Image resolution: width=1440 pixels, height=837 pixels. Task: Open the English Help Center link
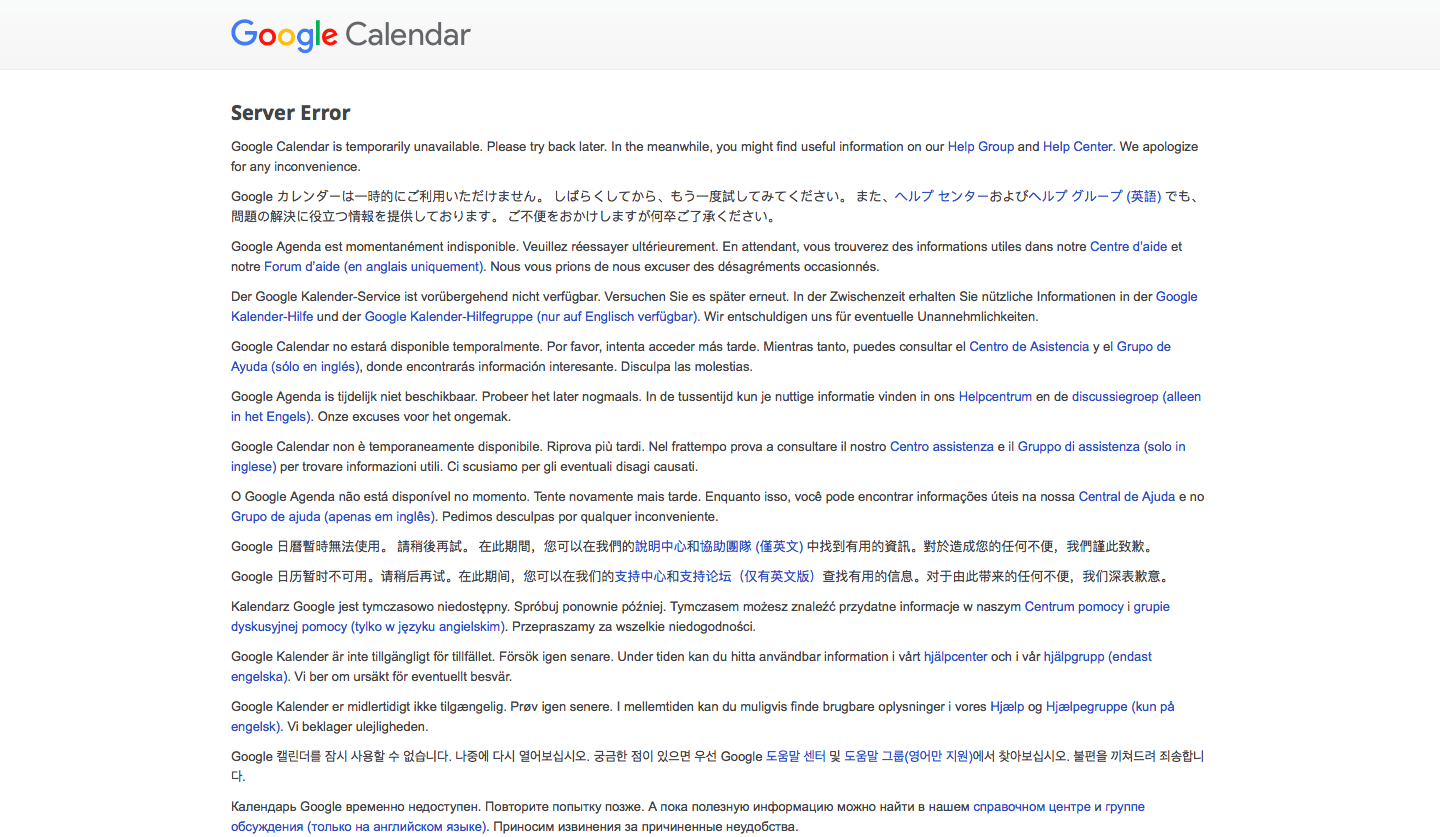click(1078, 146)
